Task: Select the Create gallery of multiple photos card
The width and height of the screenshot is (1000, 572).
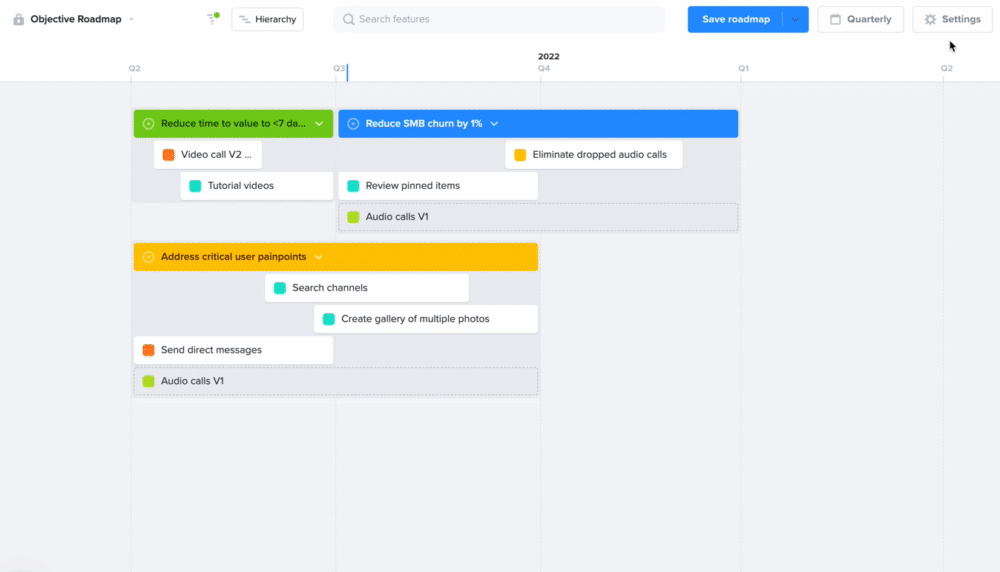Action: click(x=426, y=319)
